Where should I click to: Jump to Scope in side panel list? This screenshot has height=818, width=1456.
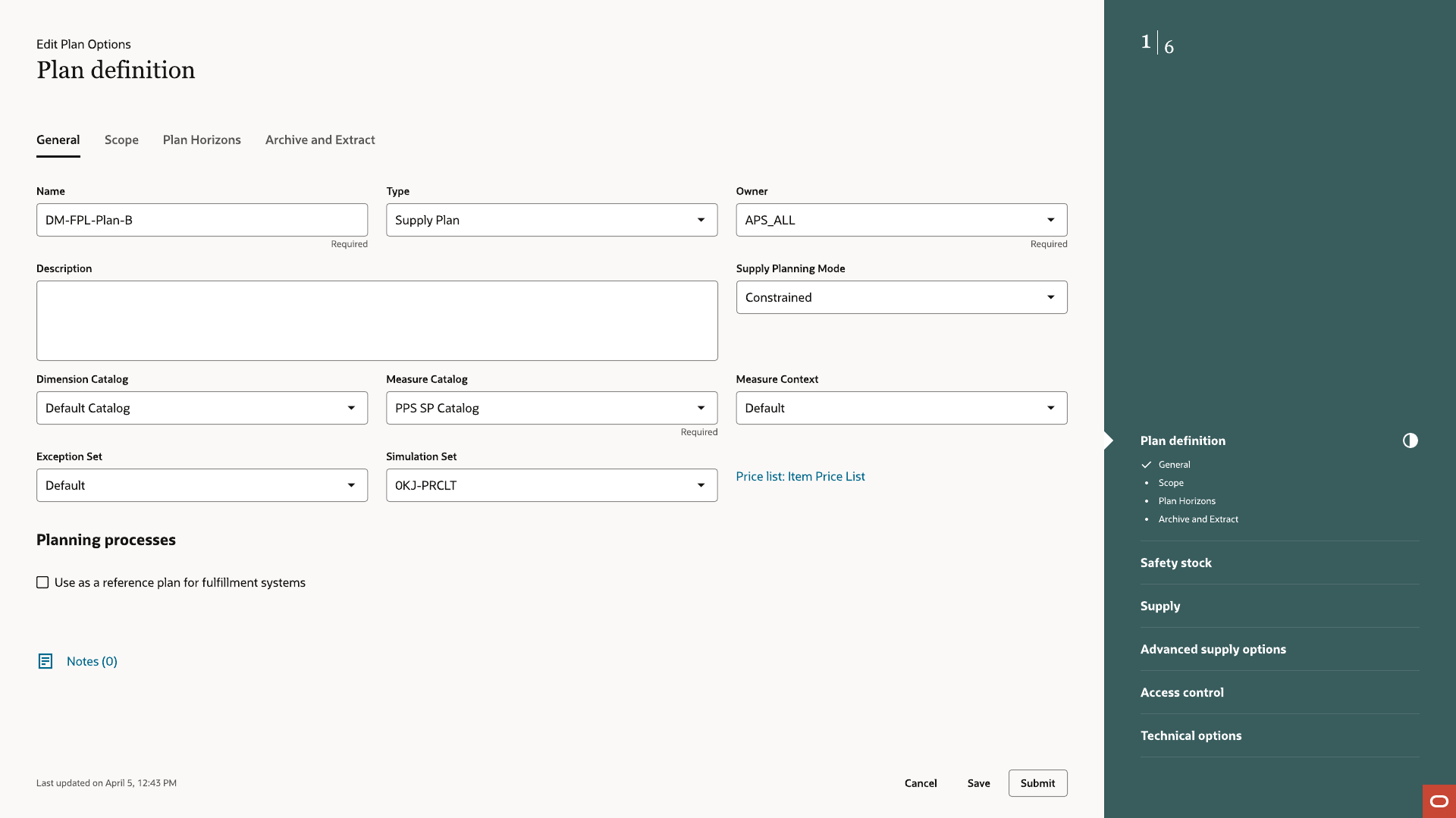[1170, 483]
